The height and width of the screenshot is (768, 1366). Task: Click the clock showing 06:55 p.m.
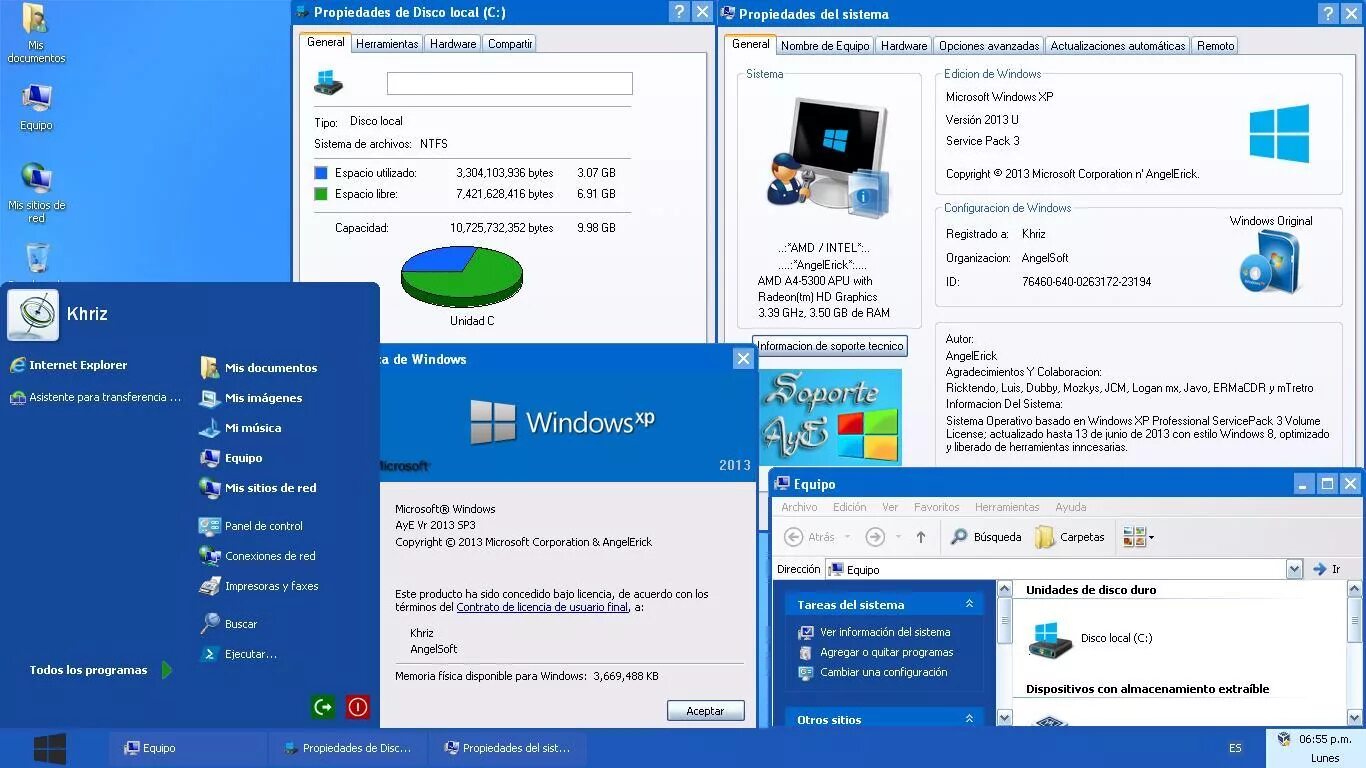[x=1325, y=739]
